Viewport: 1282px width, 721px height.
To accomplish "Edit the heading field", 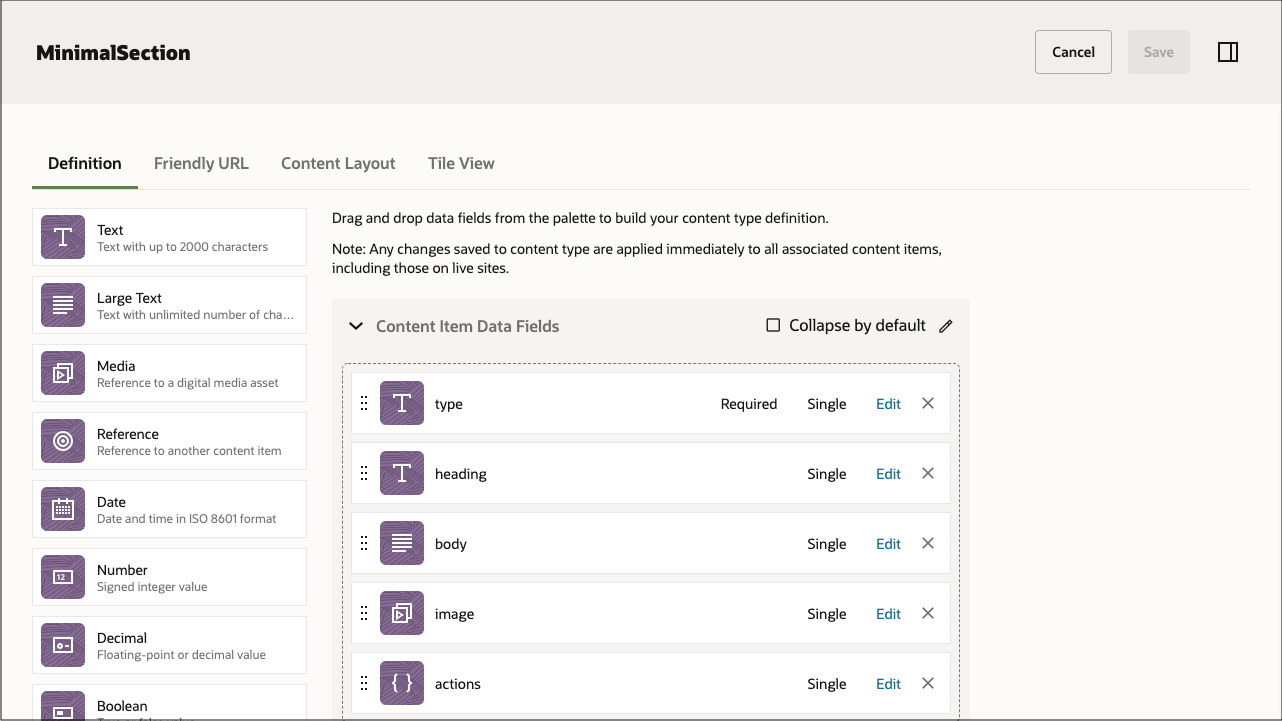I will pyautogui.click(x=888, y=474).
